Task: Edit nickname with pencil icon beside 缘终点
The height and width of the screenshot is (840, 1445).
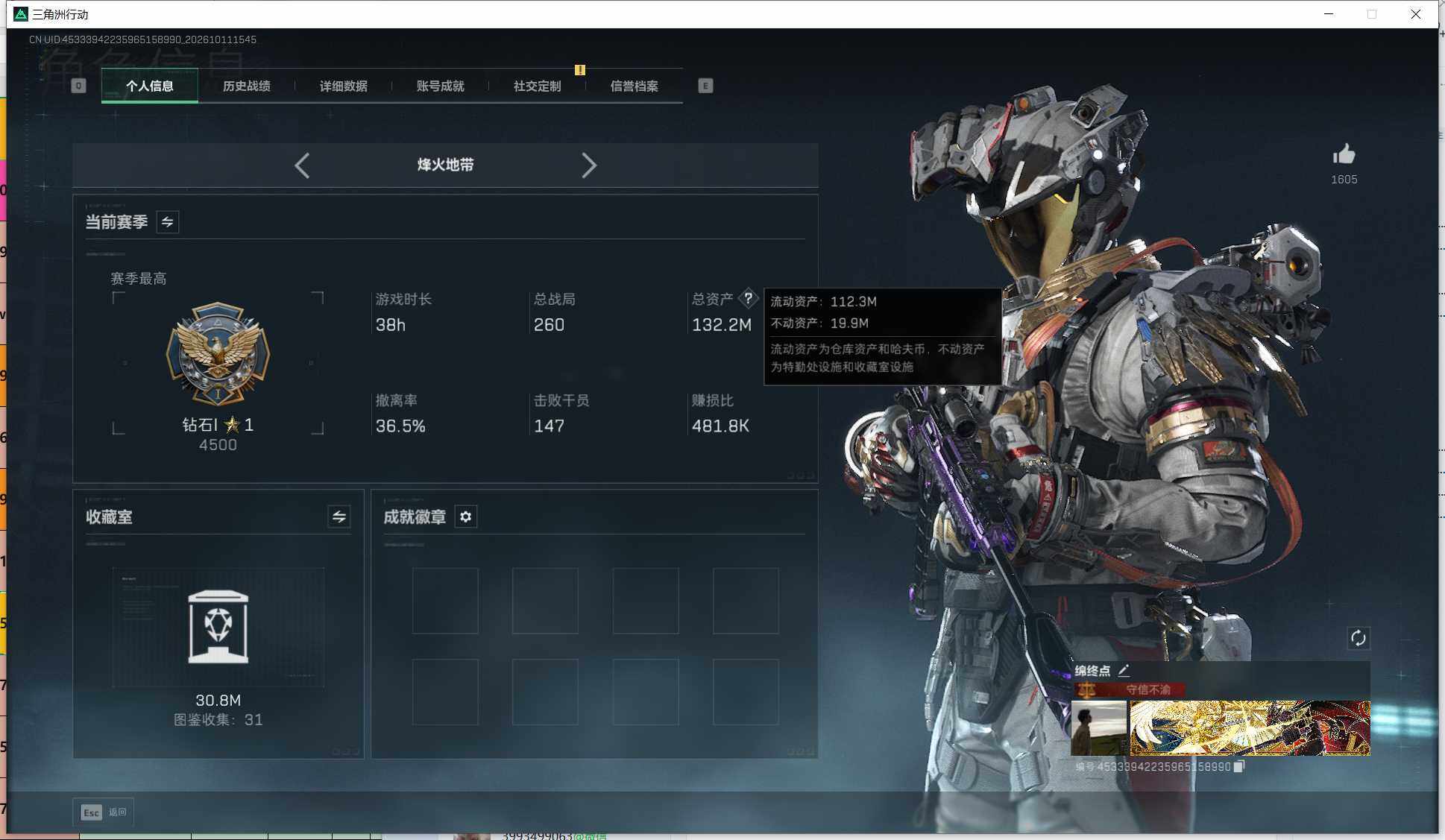Action: [x=1124, y=670]
